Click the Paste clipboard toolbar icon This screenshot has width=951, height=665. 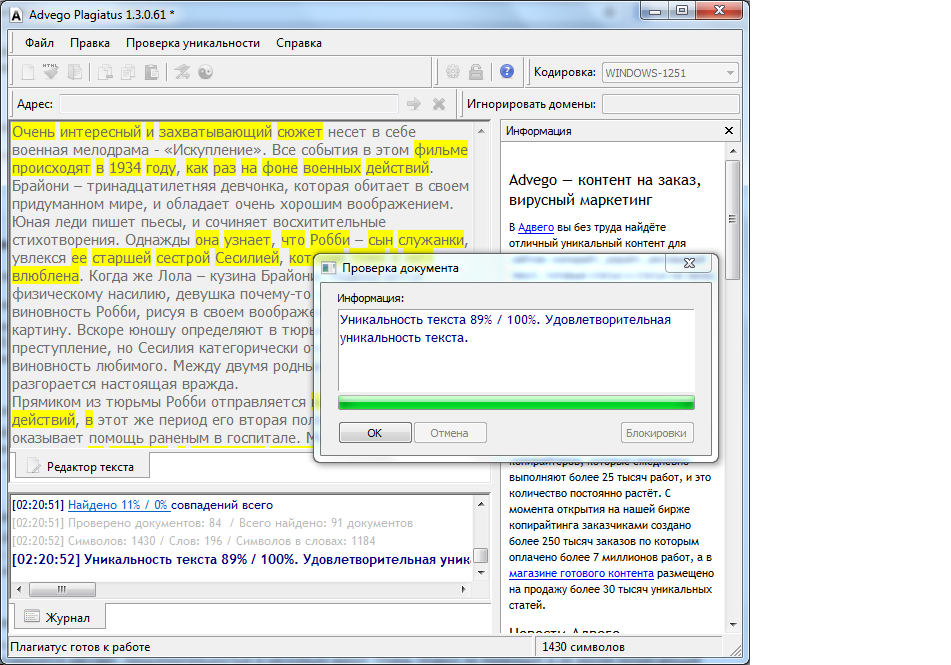(x=152, y=72)
